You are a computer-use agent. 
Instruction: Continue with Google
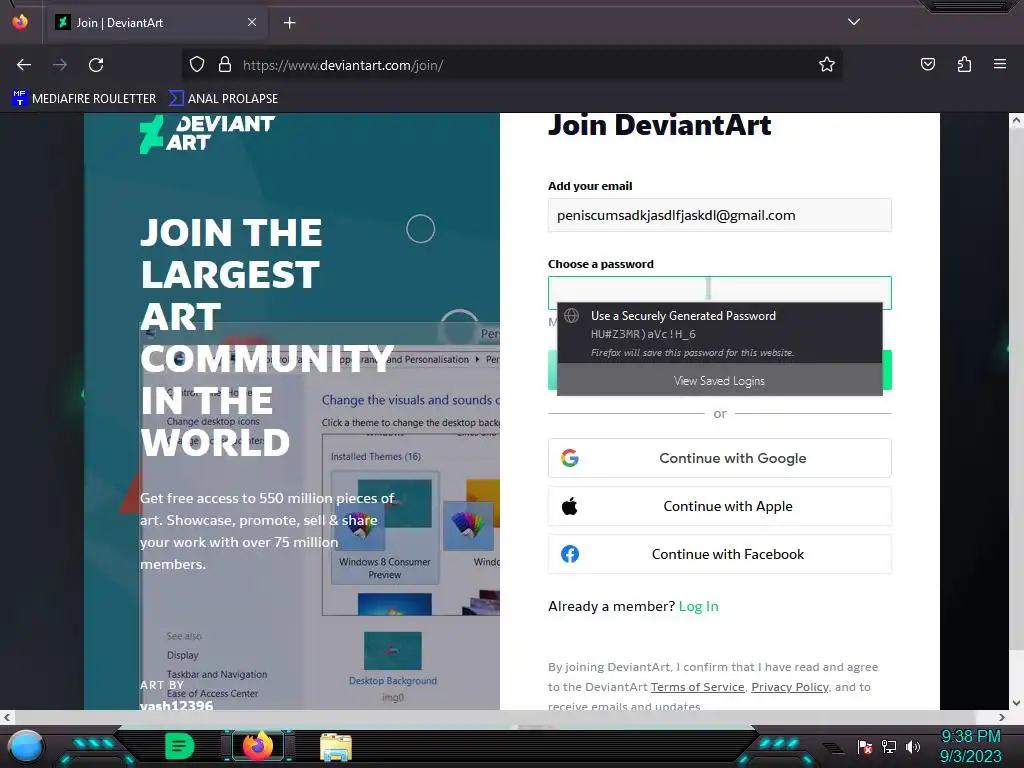click(x=720, y=458)
